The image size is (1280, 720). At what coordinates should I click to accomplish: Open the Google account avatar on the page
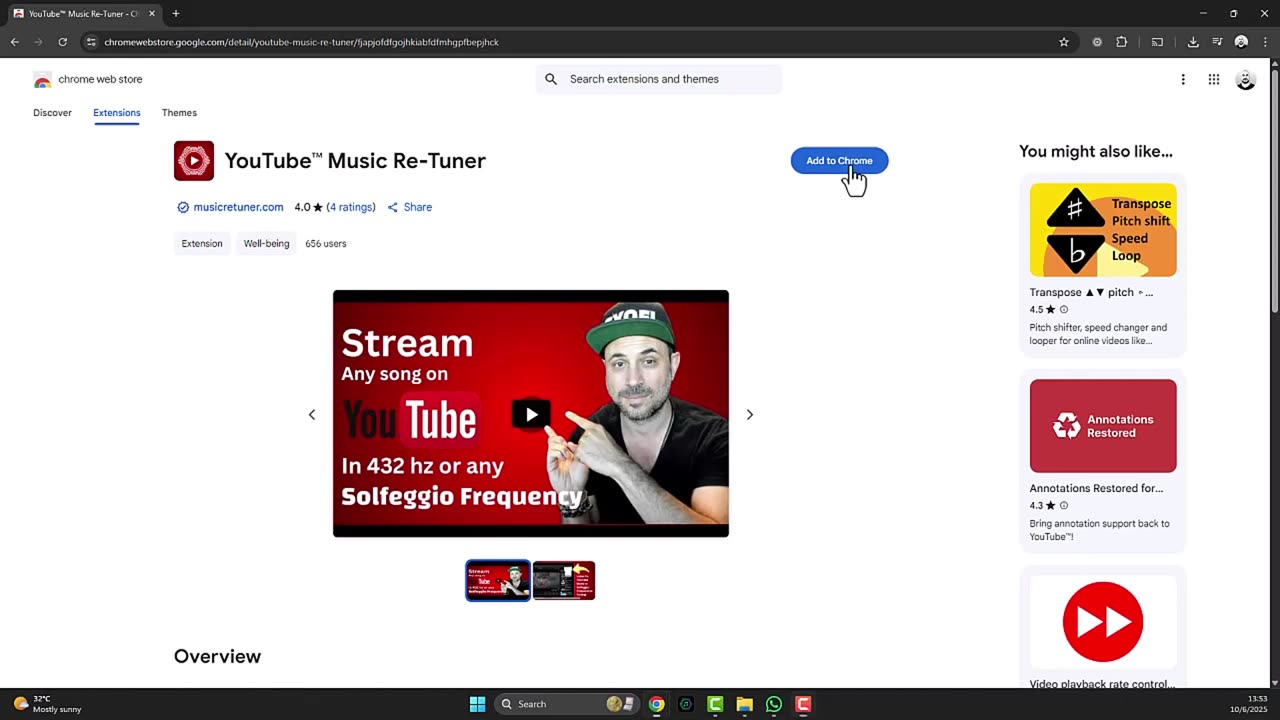1246,80
